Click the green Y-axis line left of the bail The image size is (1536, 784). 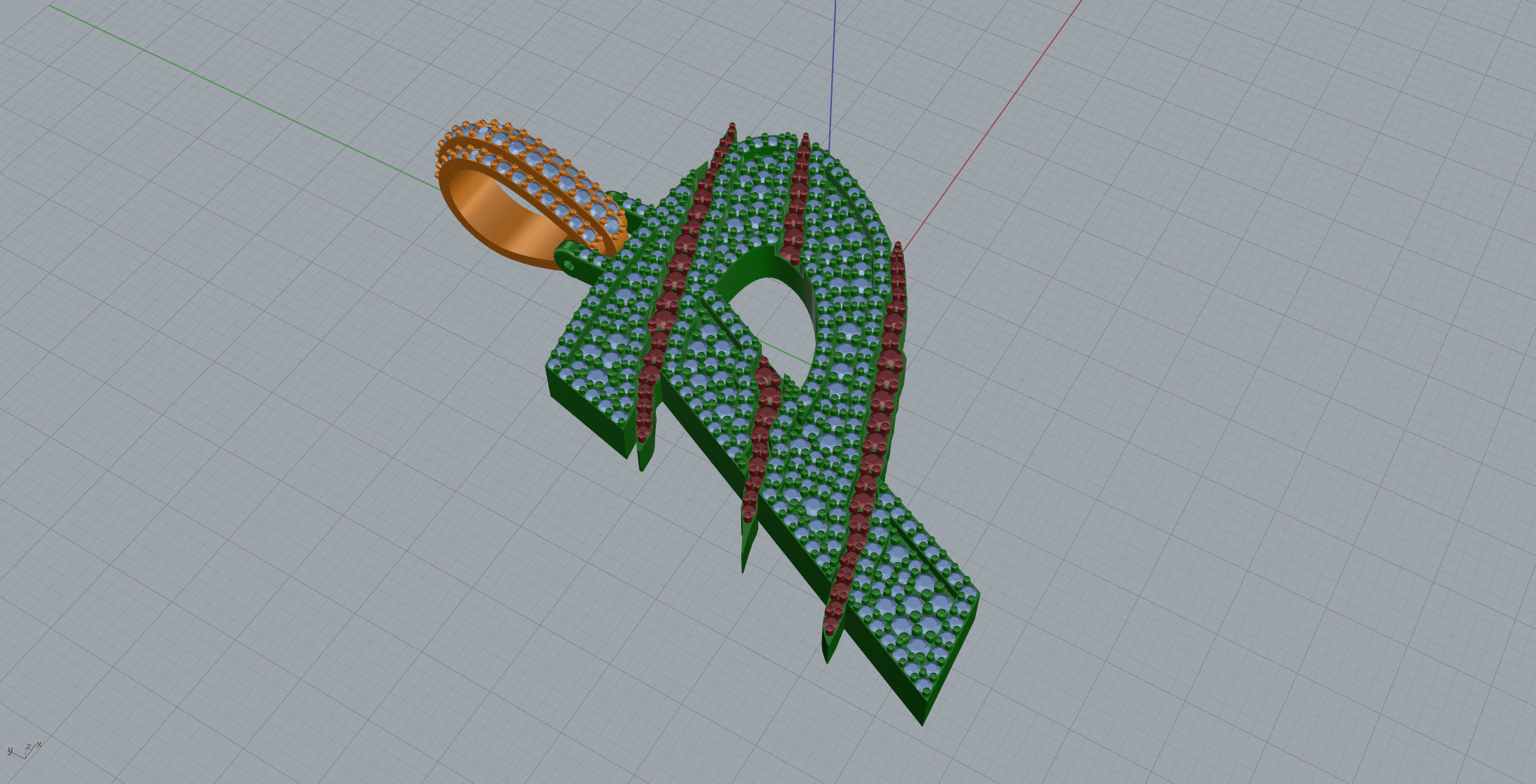pyautogui.click(x=244, y=97)
